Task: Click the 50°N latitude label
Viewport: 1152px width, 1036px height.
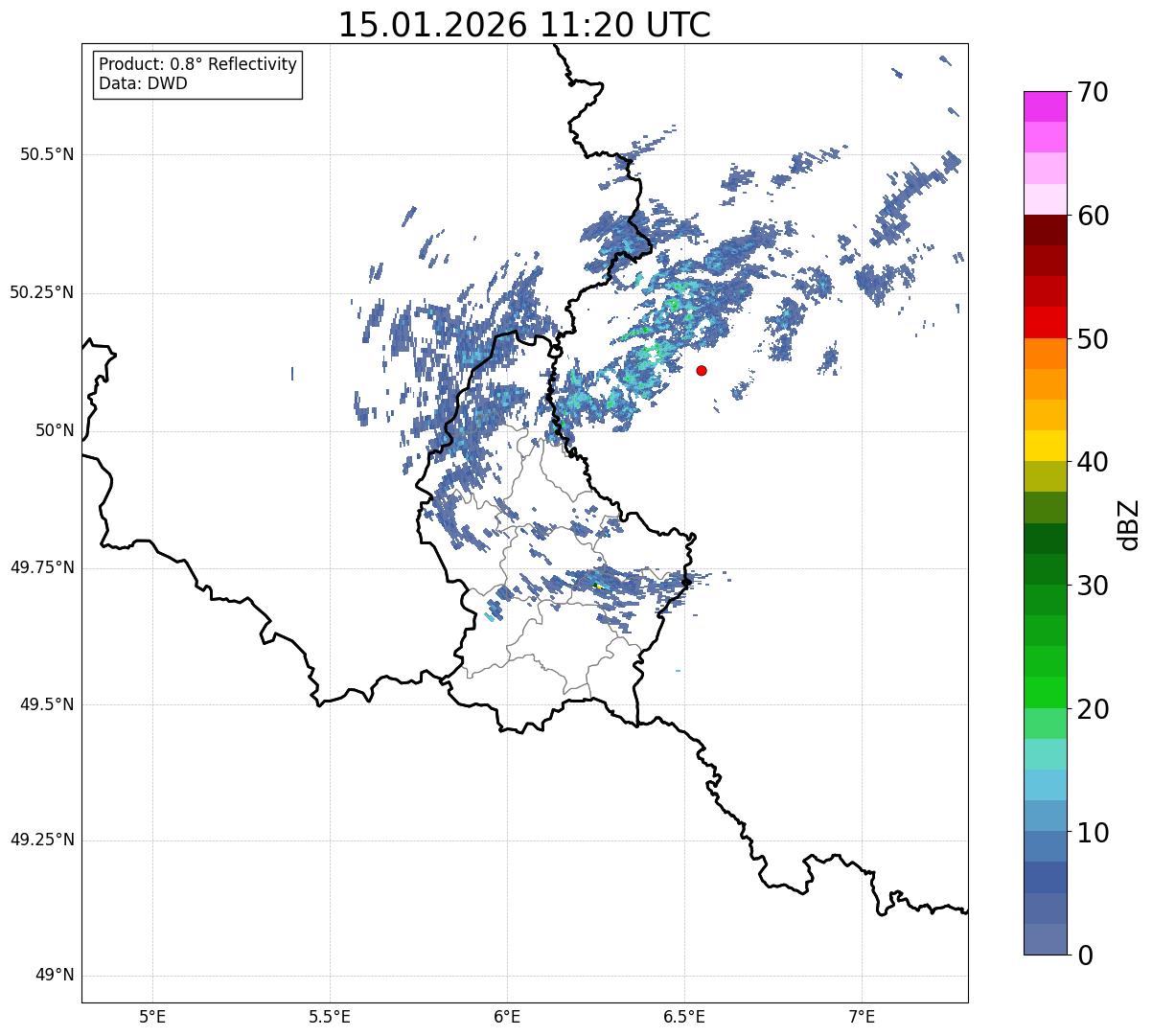Action: click(x=55, y=430)
